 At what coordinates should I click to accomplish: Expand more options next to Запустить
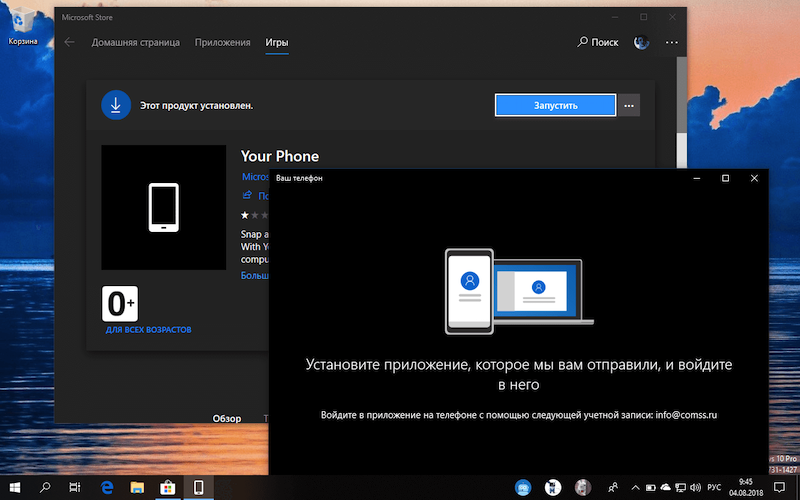[x=629, y=105]
